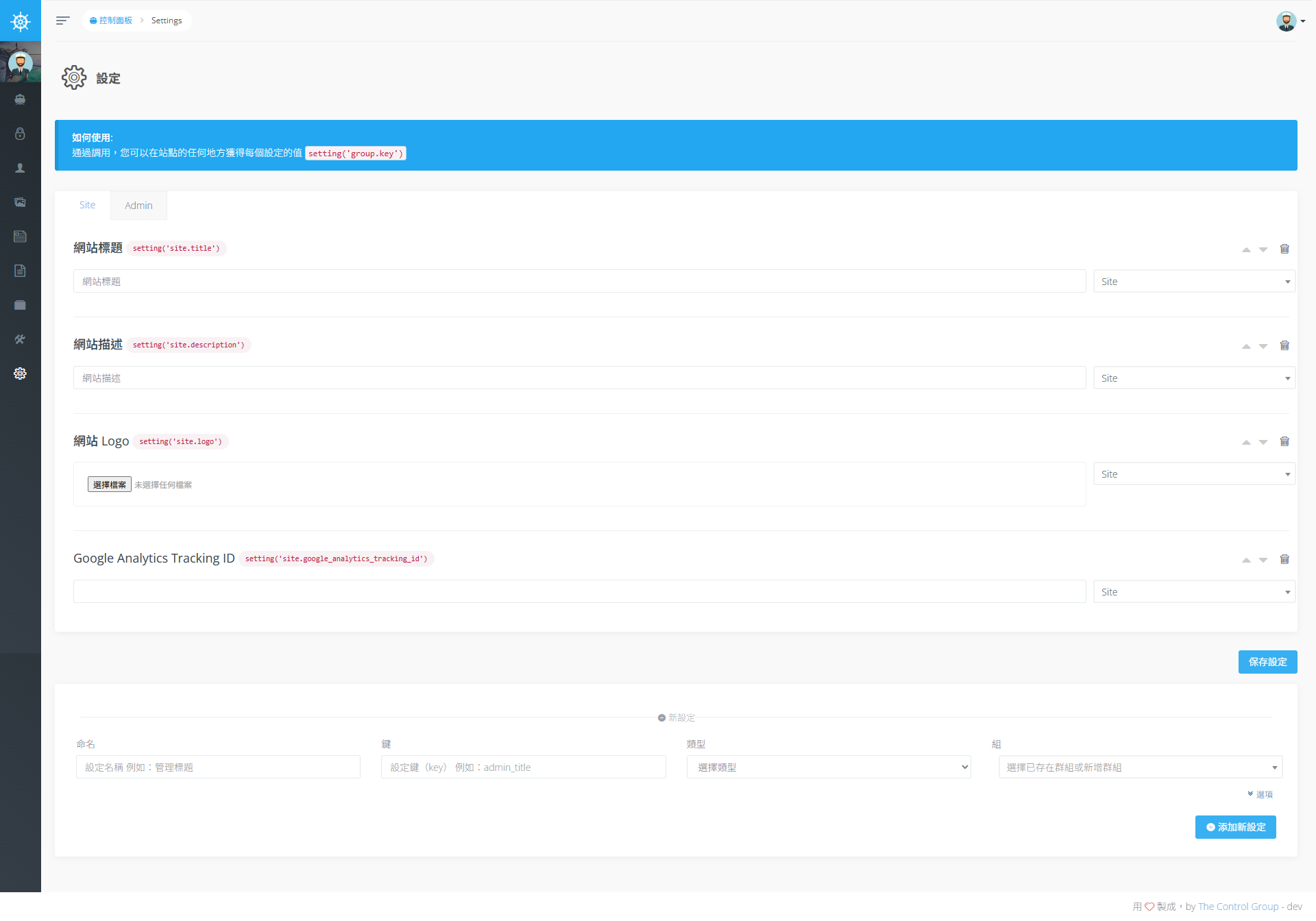
Task: Open the lock Roles sidebar icon
Action: click(x=20, y=134)
